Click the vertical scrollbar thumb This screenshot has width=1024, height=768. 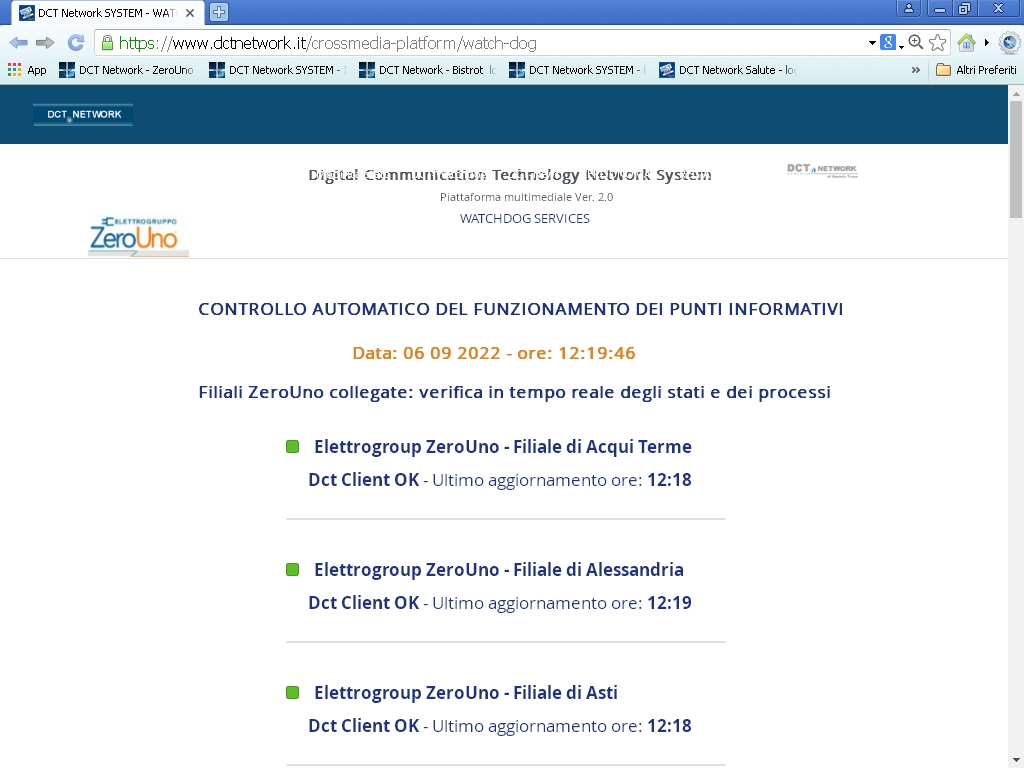pyautogui.click(x=1016, y=159)
